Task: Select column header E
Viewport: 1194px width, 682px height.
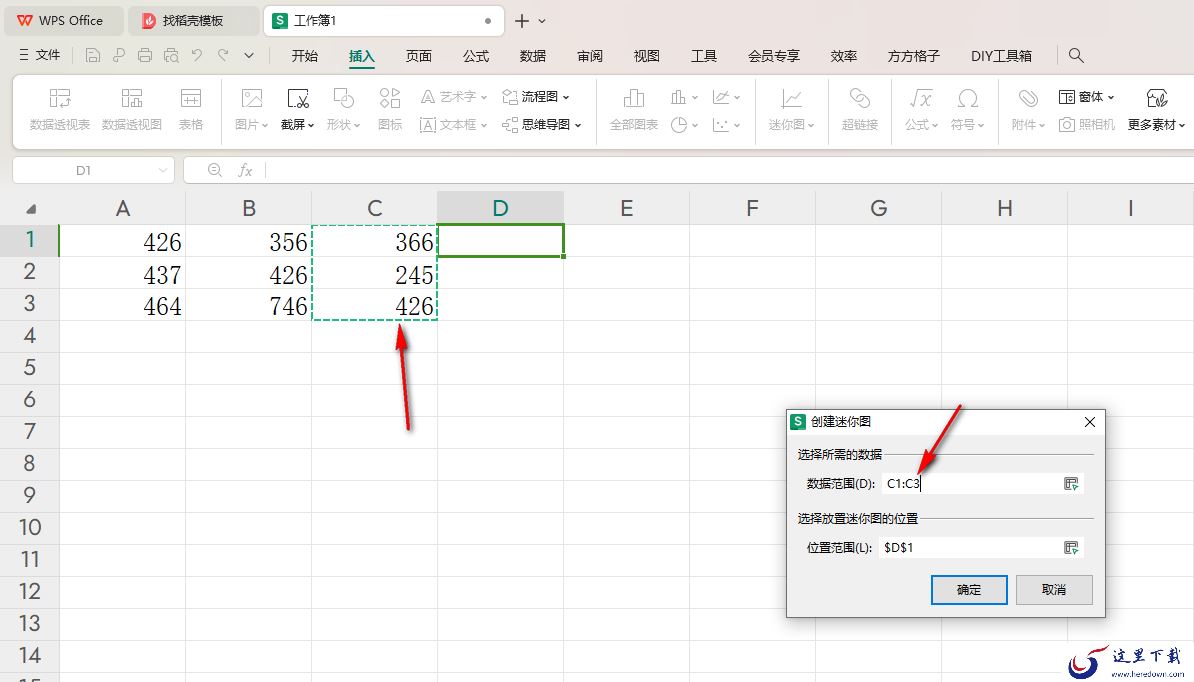Action: (x=627, y=208)
